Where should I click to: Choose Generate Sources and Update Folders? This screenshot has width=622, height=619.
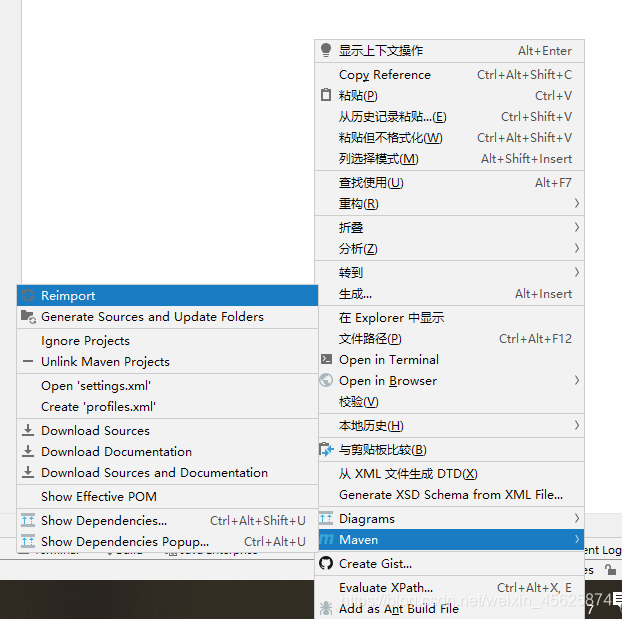[x=167, y=317]
